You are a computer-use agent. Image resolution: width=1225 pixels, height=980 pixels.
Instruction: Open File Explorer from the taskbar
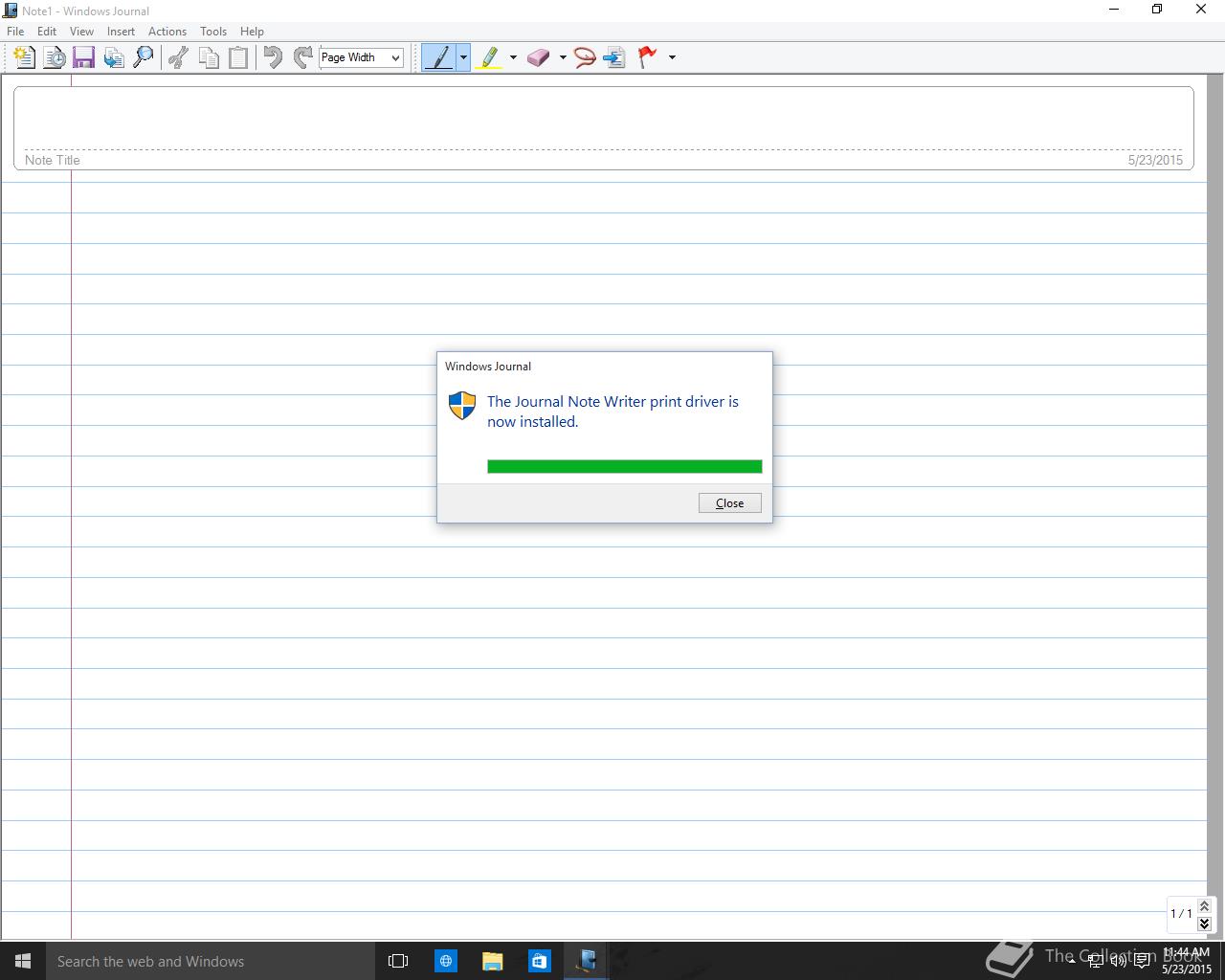click(493, 961)
